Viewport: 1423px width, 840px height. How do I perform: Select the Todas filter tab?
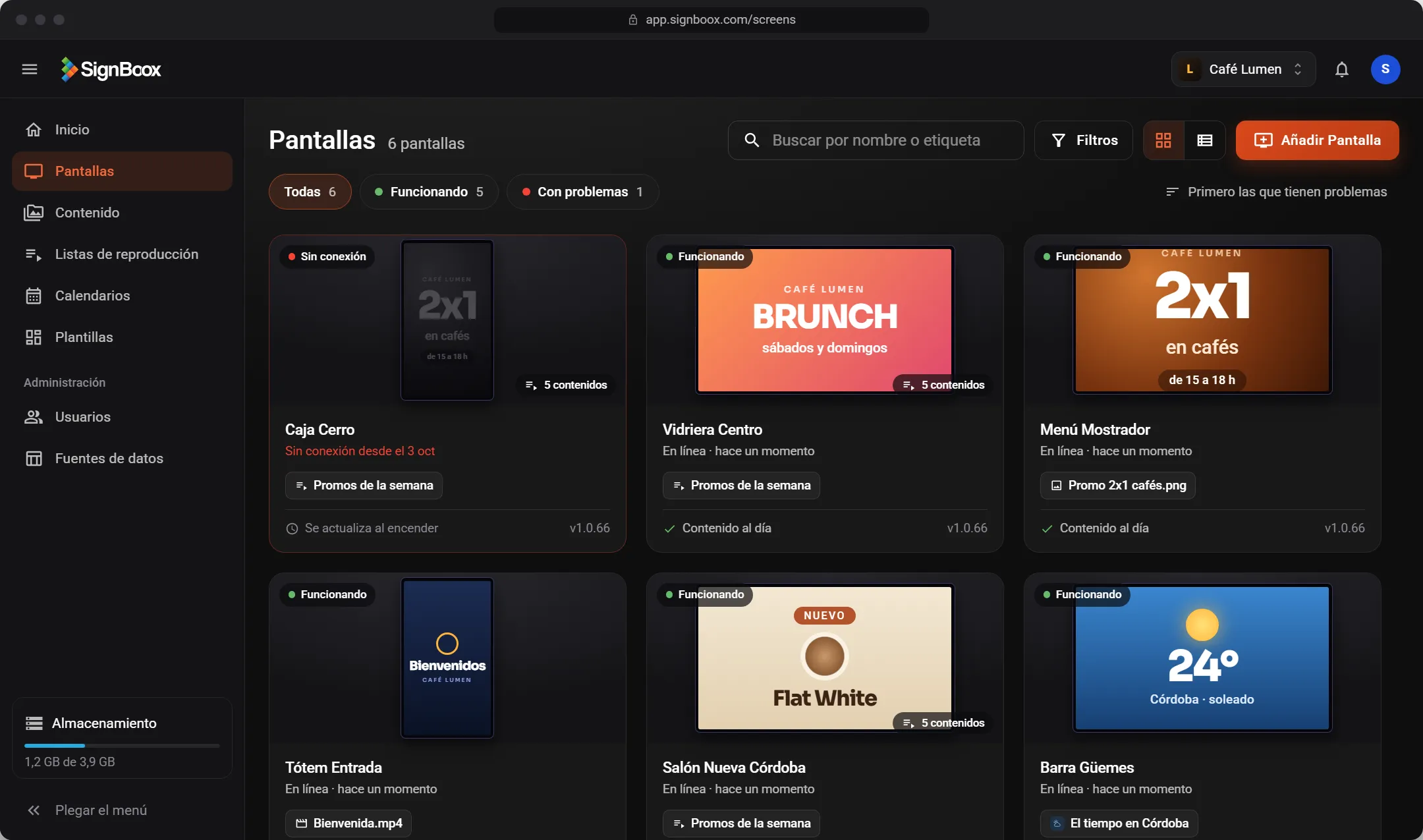click(310, 192)
